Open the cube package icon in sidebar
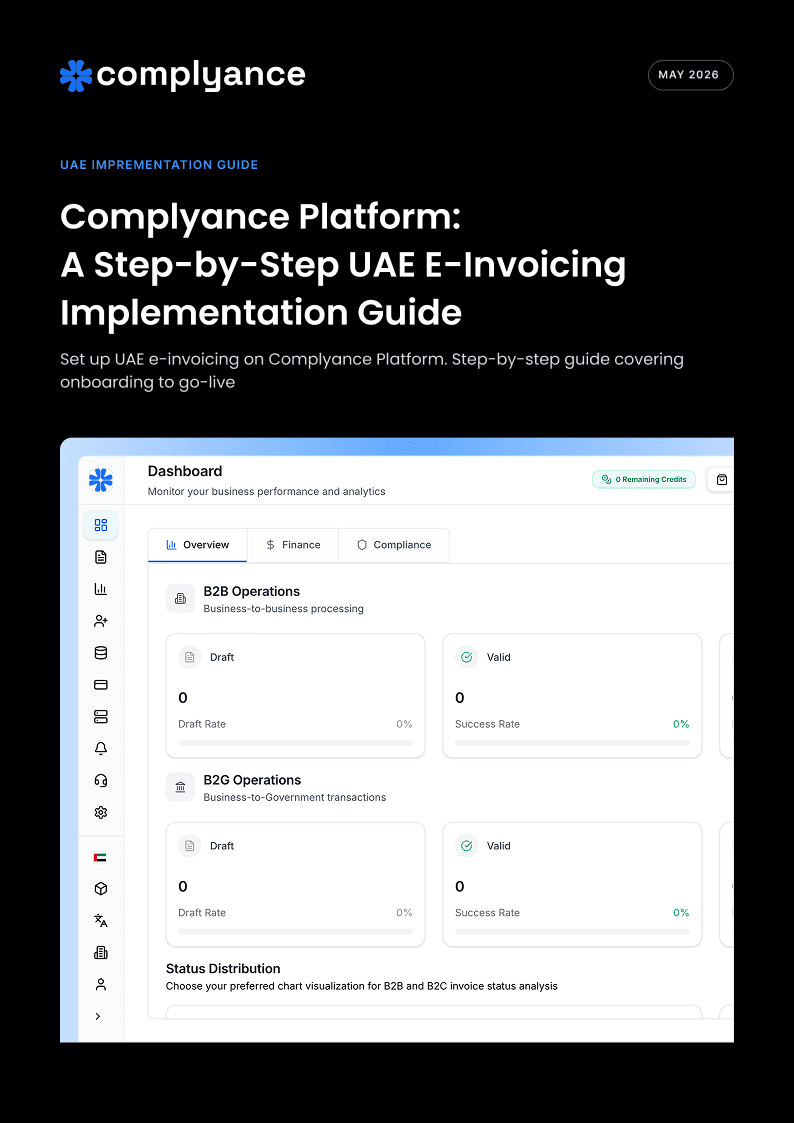 point(101,889)
